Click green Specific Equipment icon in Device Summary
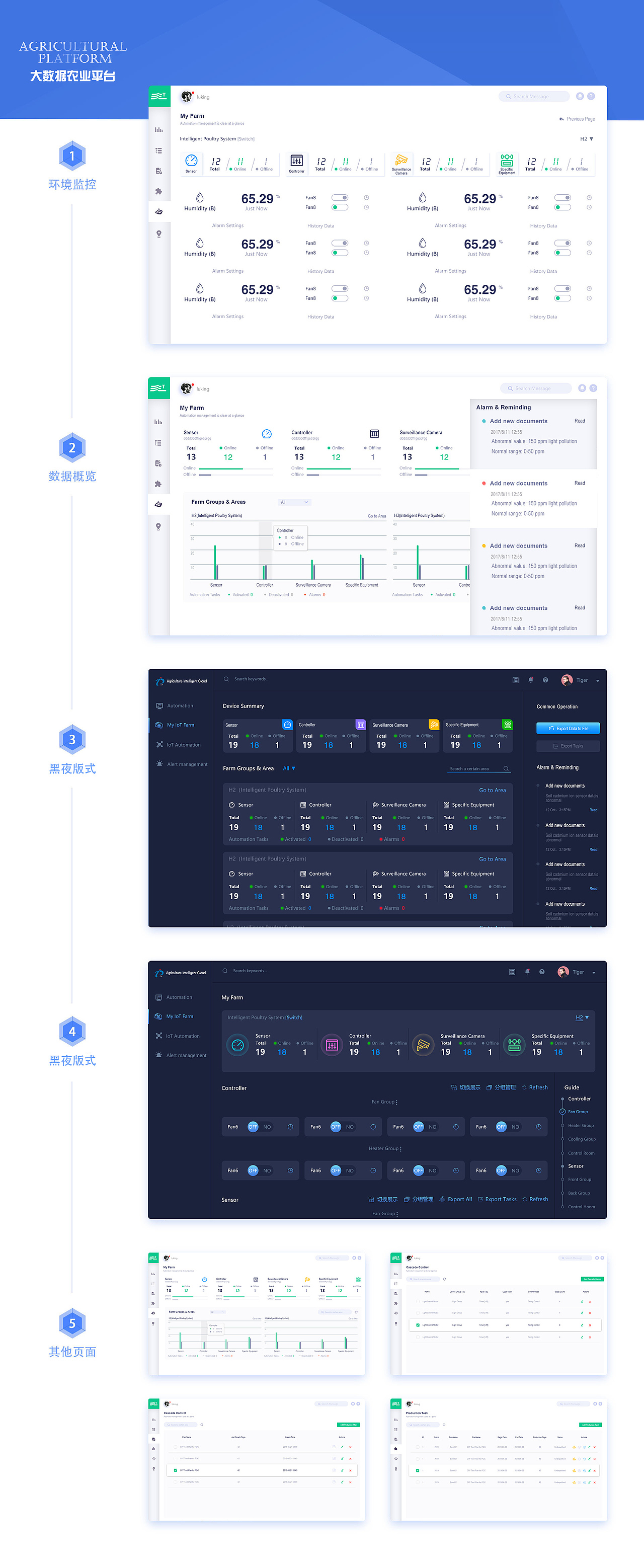This screenshot has width=644, height=1568. tap(508, 725)
